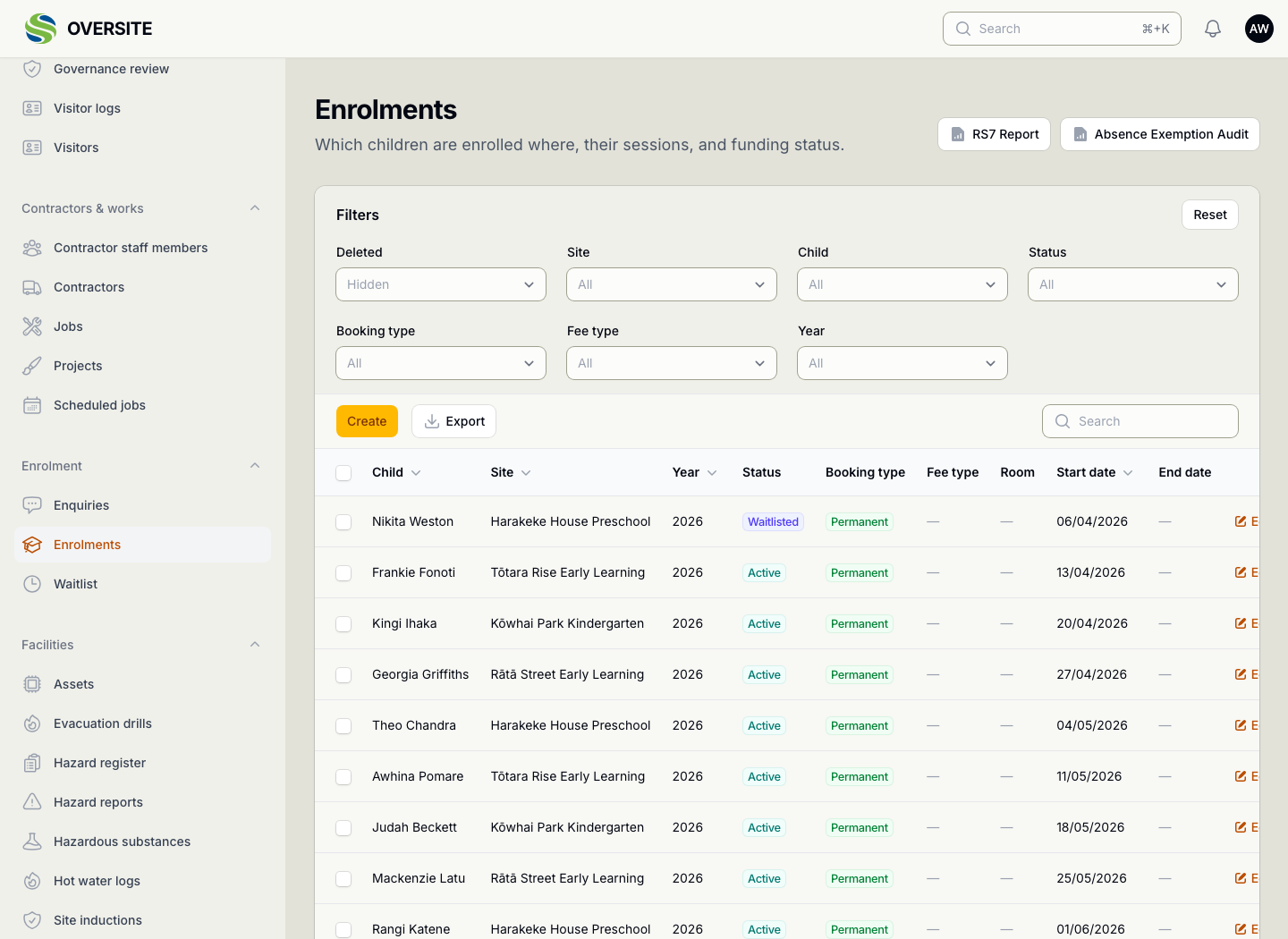Screen dimensions: 1288x939
Task: Click the Oversite logo icon
Action: 40,29
